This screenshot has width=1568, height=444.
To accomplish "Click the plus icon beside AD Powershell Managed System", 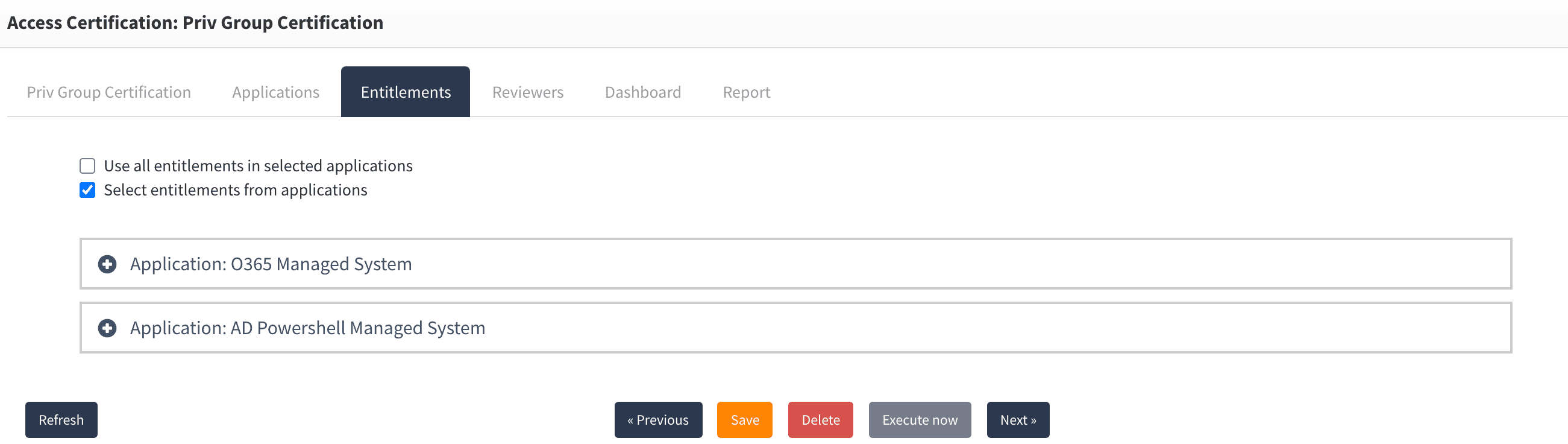I will coord(107,328).
